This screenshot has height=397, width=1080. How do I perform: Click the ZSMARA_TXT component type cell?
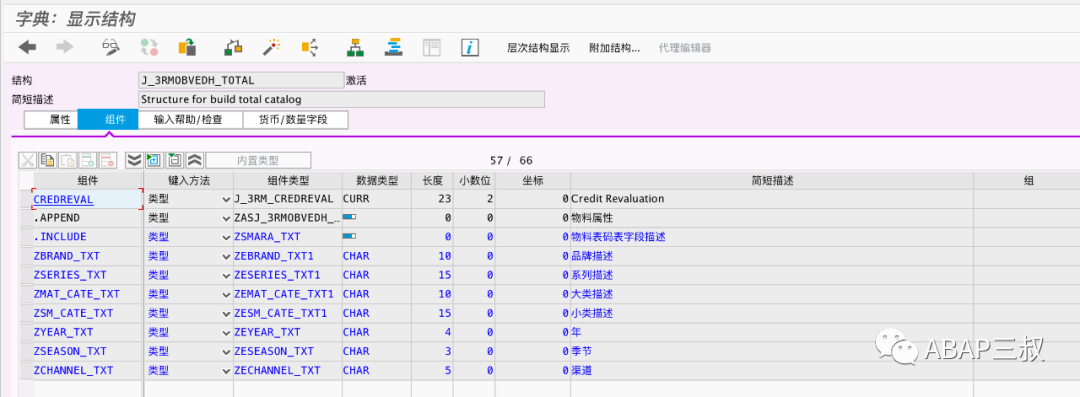click(x=287, y=237)
